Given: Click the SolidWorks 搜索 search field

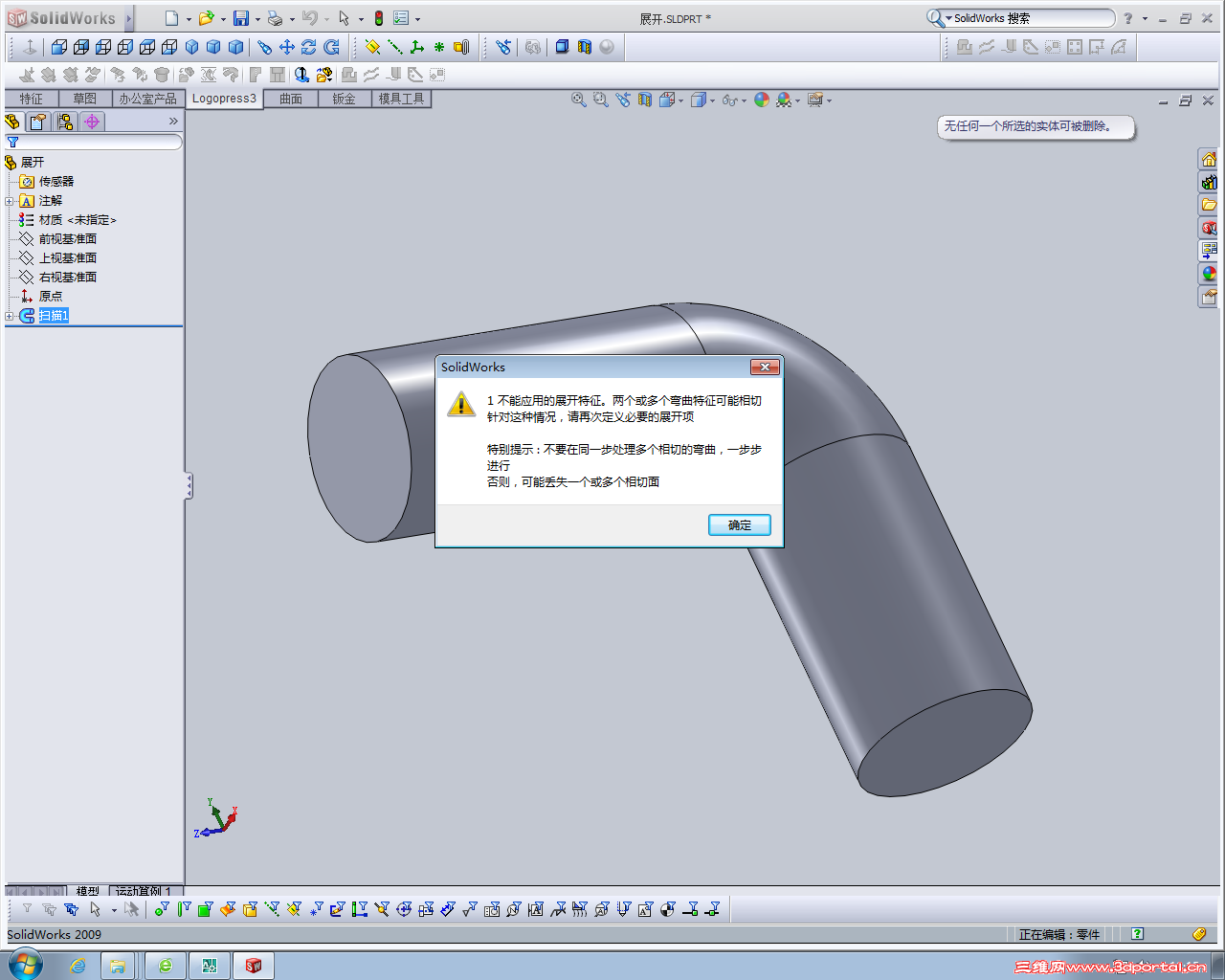Looking at the screenshot, I should point(1032,18).
